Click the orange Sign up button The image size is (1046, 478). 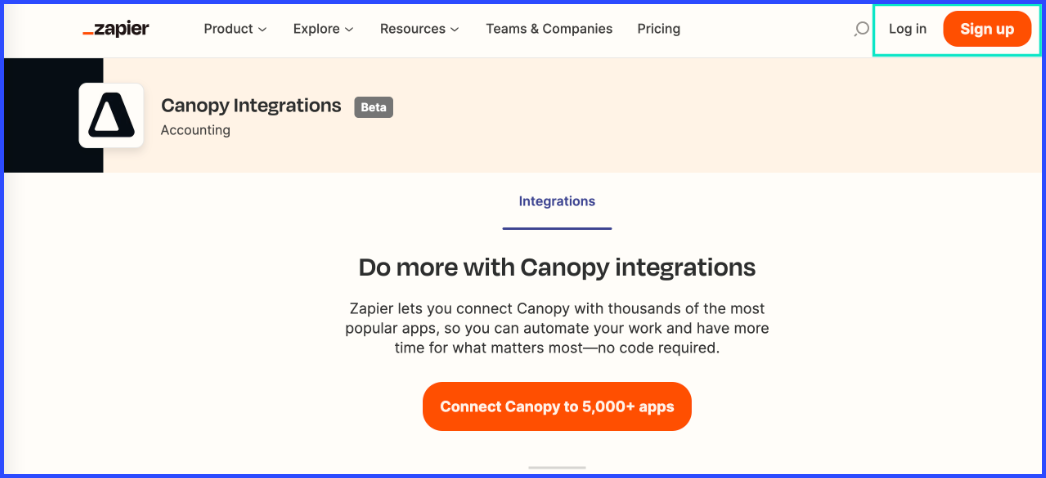tap(987, 29)
